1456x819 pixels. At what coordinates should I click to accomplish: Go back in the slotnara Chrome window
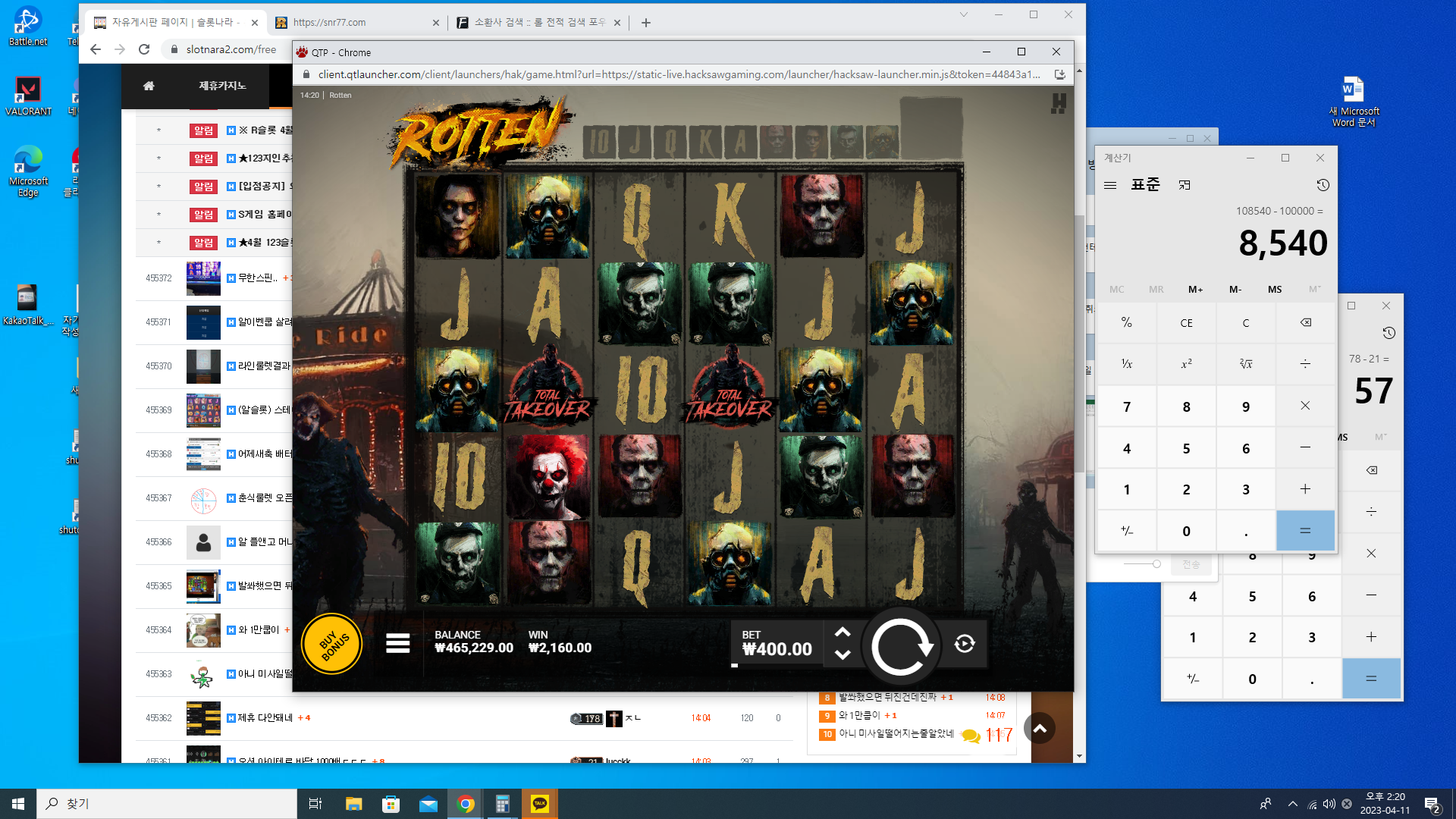(x=95, y=49)
